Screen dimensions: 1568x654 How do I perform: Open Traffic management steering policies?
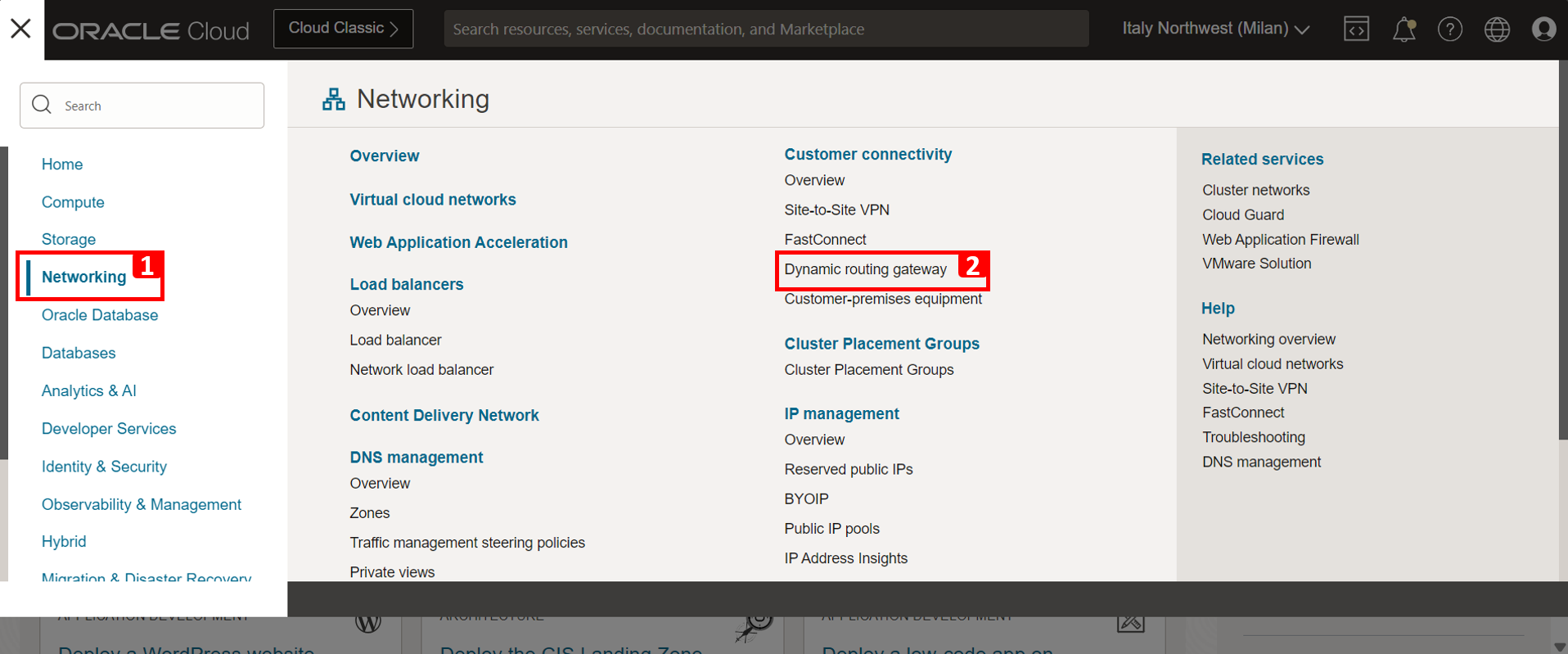click(x=467, y=542)
